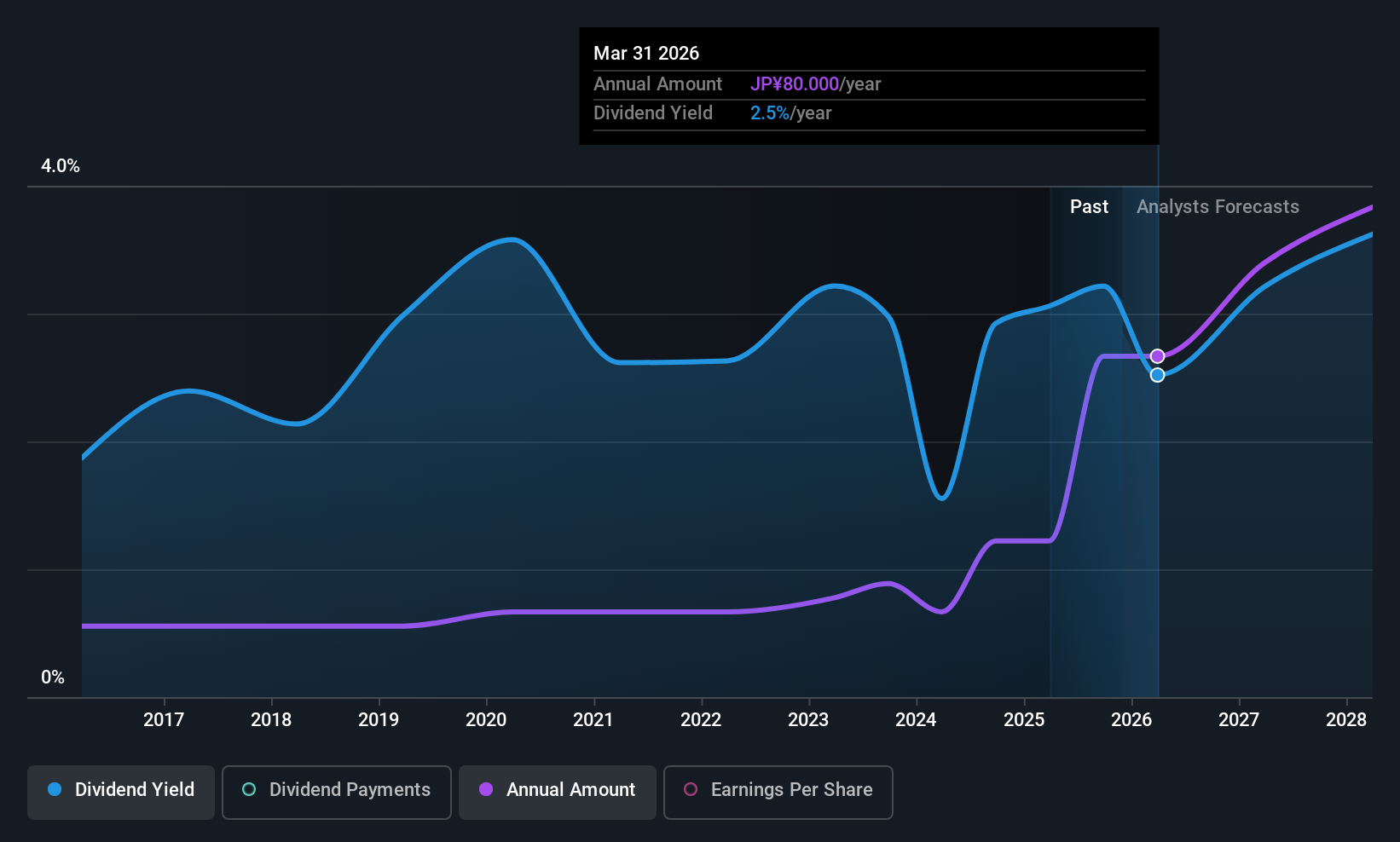
Task: Enable the Dividend Payments series
Action: pyautogui.click(x=336, y=792)
